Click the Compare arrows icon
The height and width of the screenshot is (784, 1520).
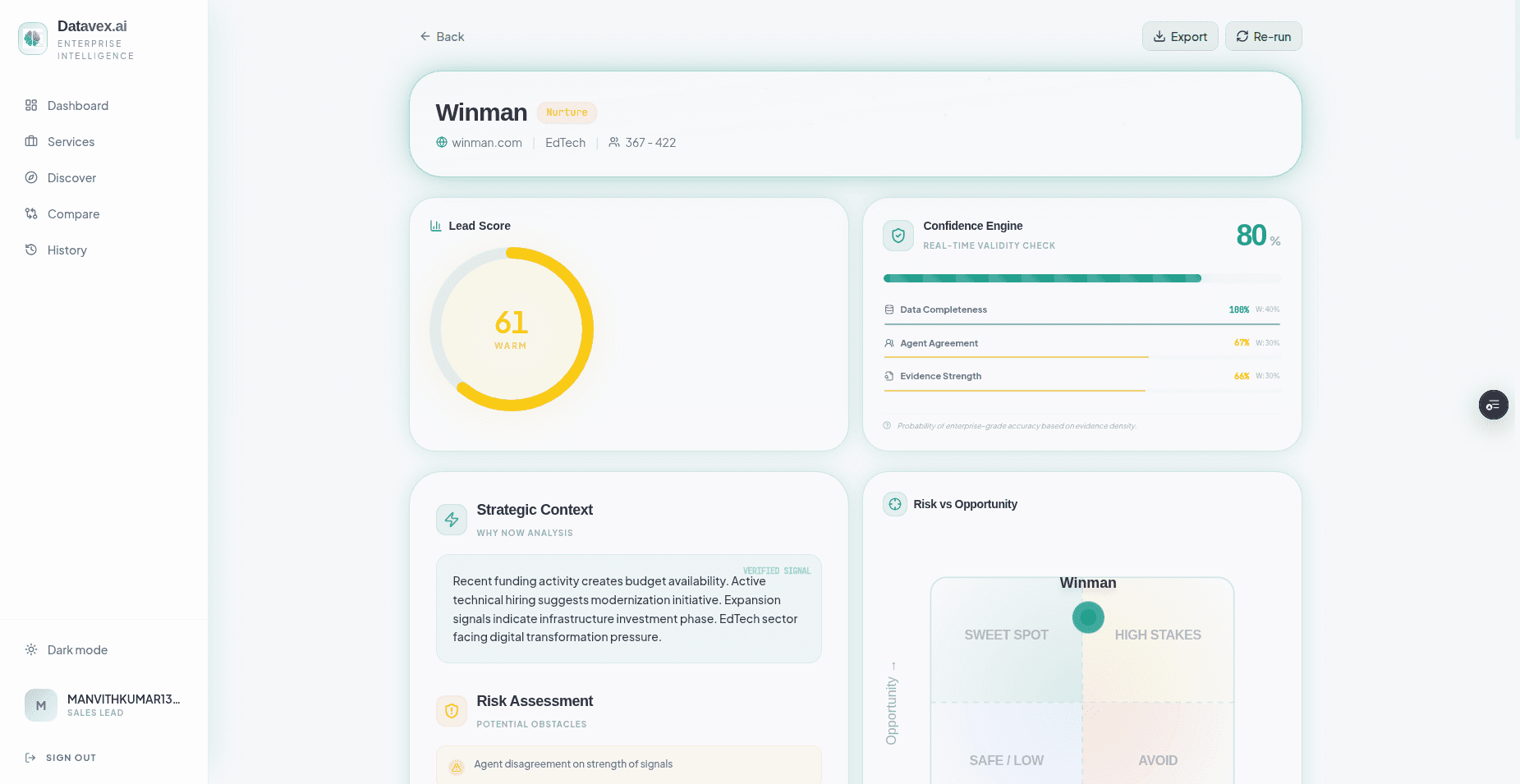coord(31,213)
